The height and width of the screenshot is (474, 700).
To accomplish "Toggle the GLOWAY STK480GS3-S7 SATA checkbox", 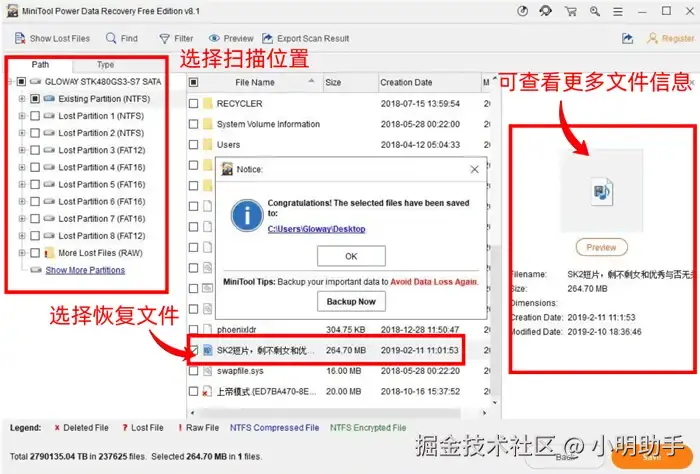I will click(21, 82).
